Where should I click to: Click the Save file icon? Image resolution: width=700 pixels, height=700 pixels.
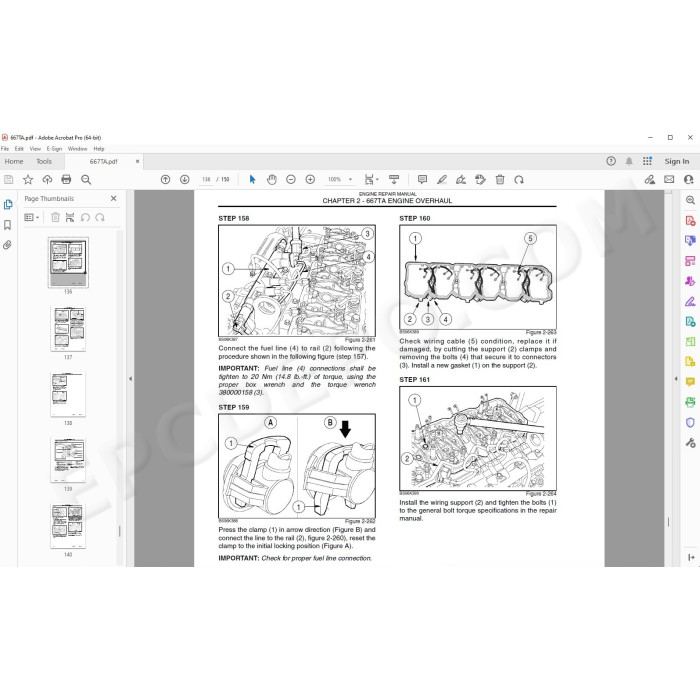pos(8,179)
